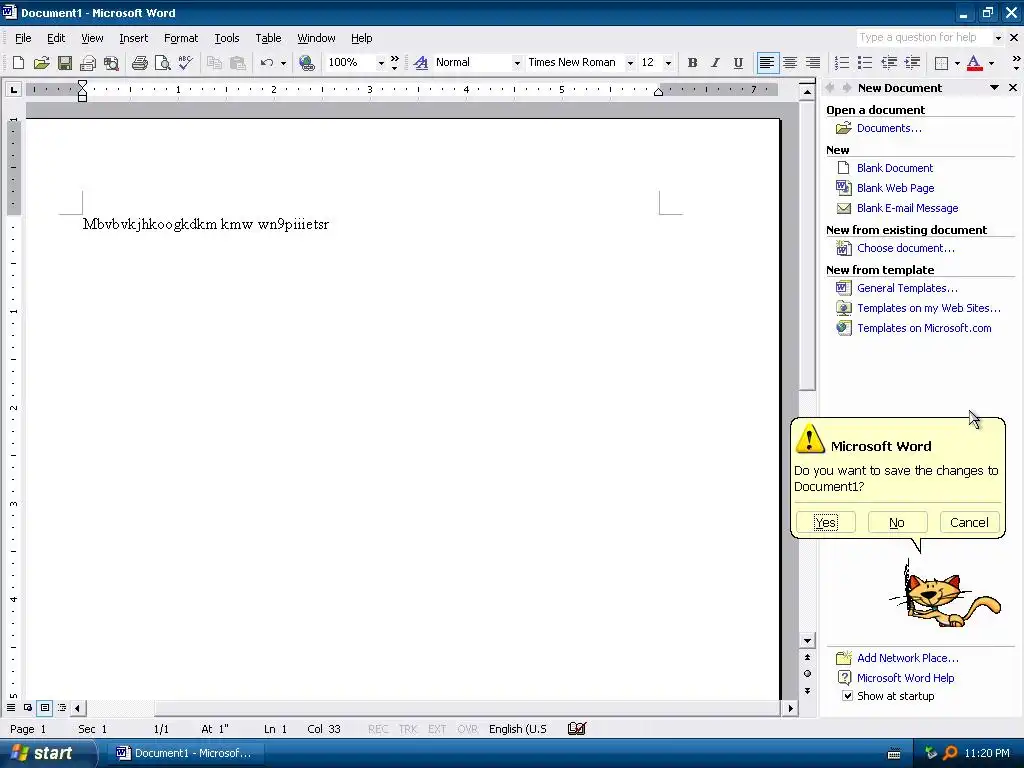Set Align Right paragraph alignment
This screenshot has height=768, width=1024.
point(812,63)
